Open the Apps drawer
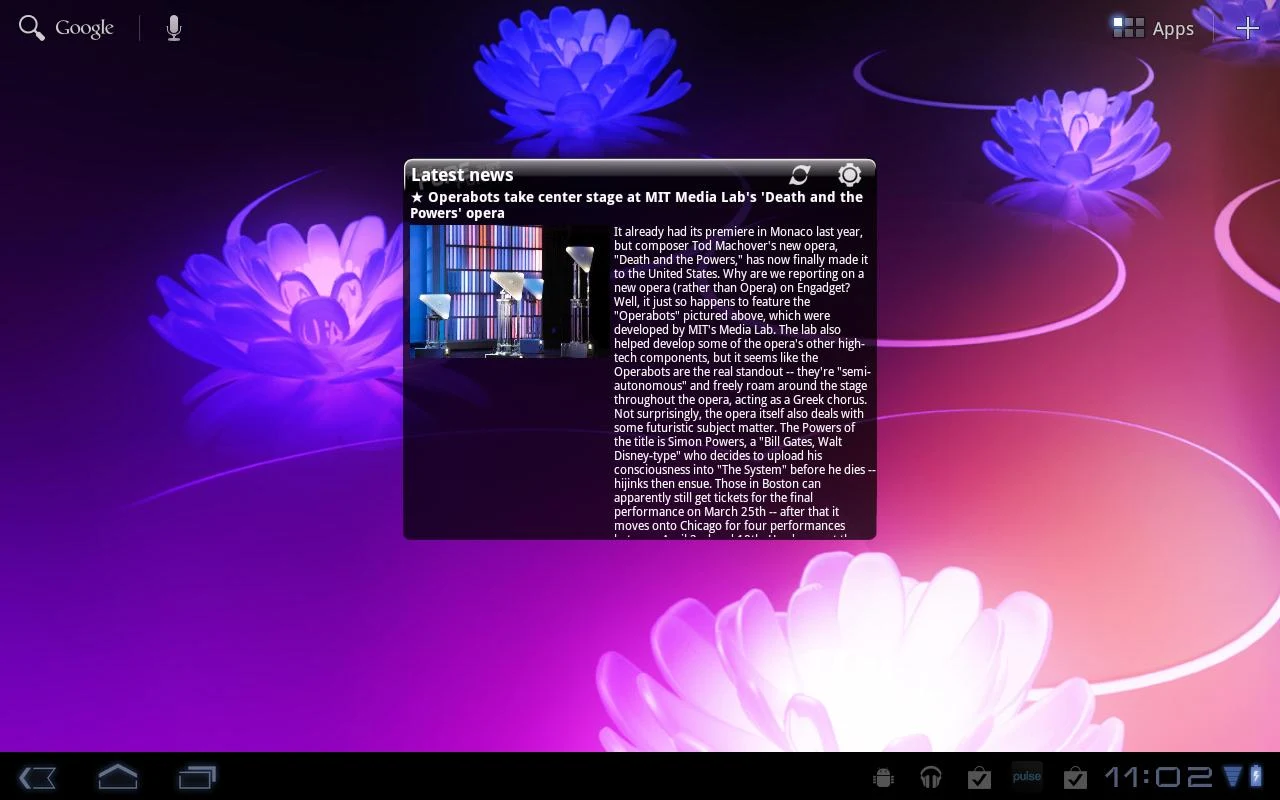Screen dimensions: 1280x800 coord(1154,28)
